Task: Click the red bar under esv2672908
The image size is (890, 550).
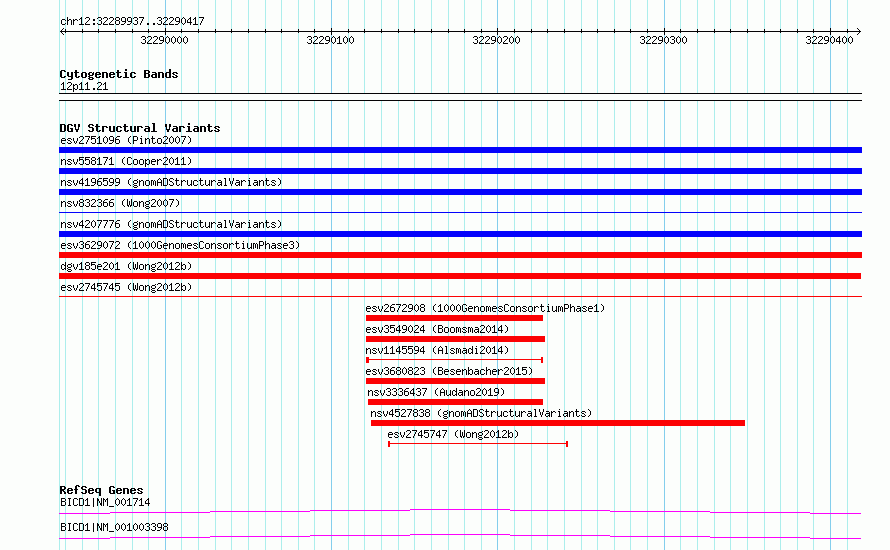Action: pyautogui.click(x=454, y=318)
